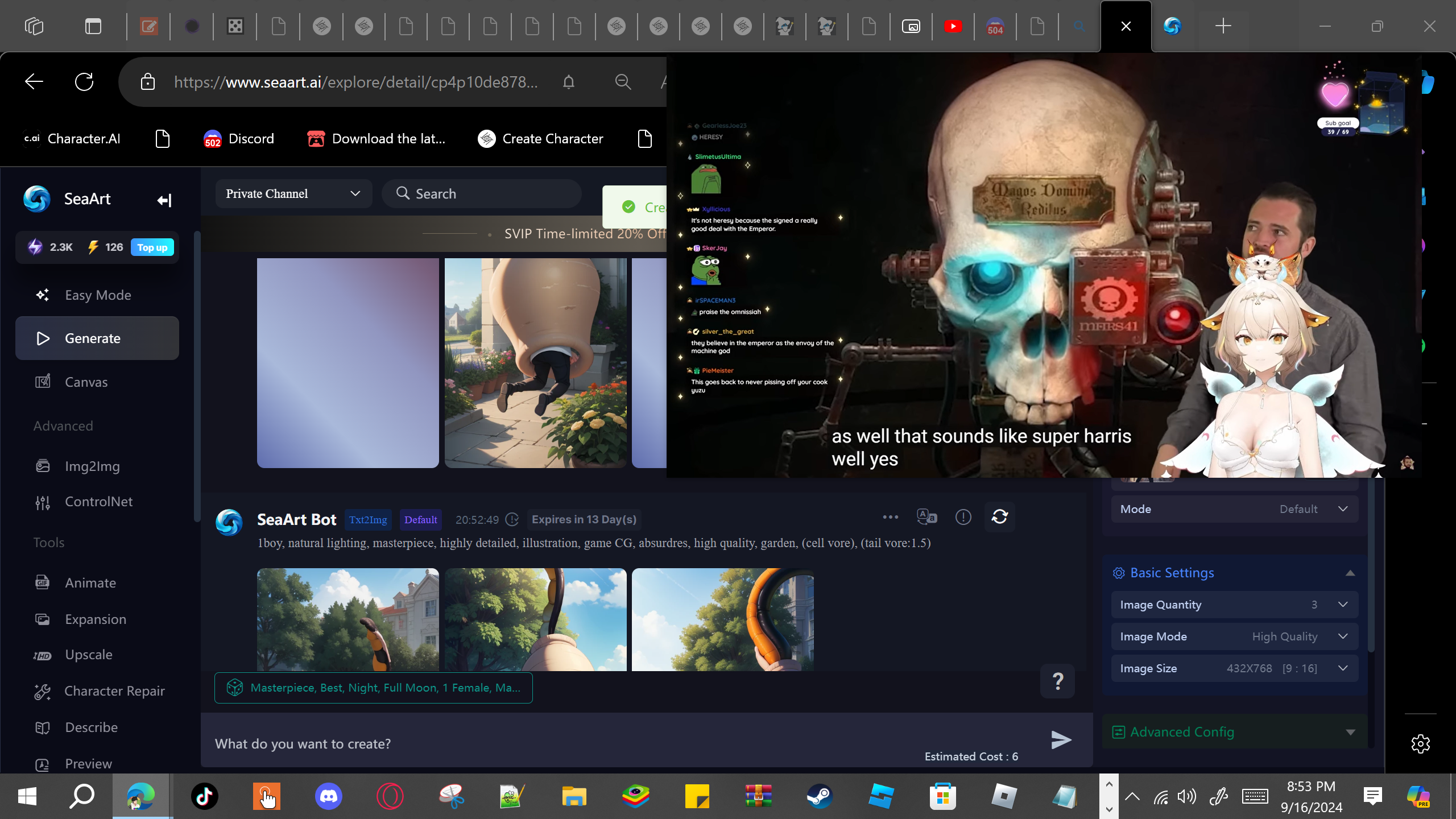1456x819 pixels.
Task: Open the Microsoft Store from the taskbar
Action: [x=942, y=796]
